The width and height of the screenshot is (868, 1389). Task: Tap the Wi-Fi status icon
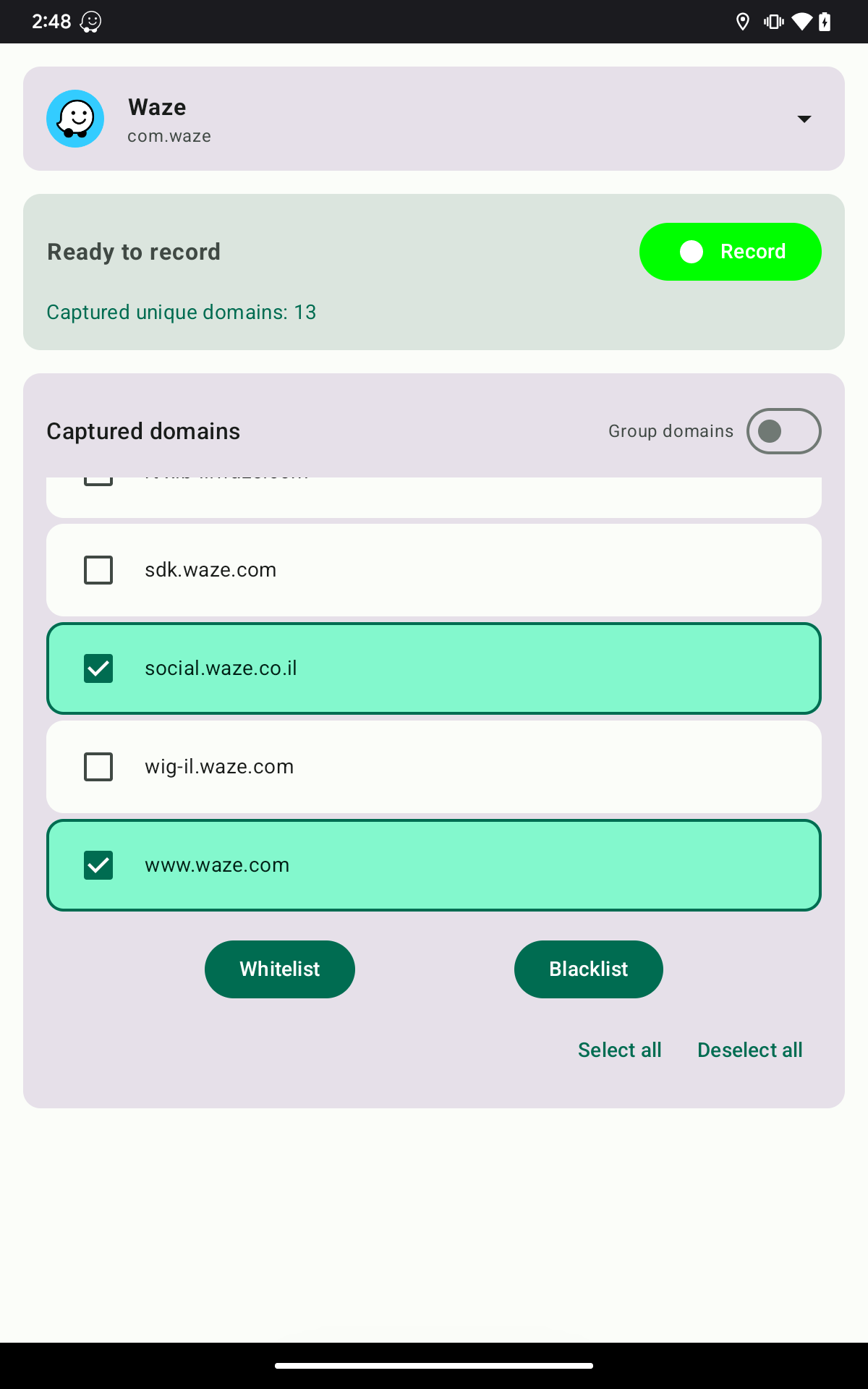point(801,22)
